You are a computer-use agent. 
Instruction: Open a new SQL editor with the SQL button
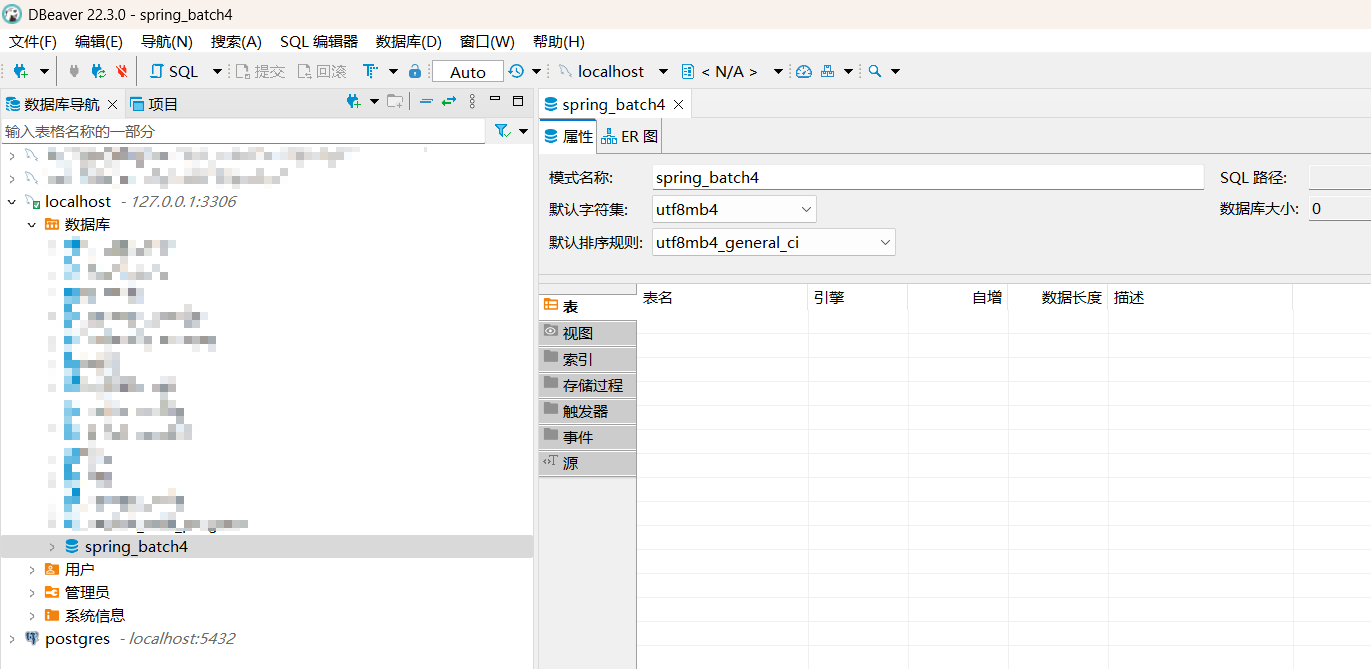pyautogui.click(x=174, y=72)
